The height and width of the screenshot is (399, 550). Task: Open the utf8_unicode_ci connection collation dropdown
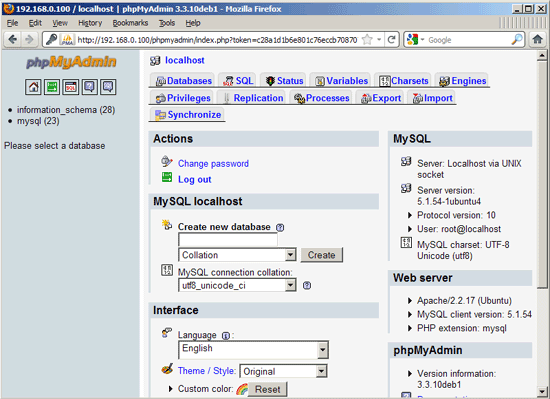(237, 285)
